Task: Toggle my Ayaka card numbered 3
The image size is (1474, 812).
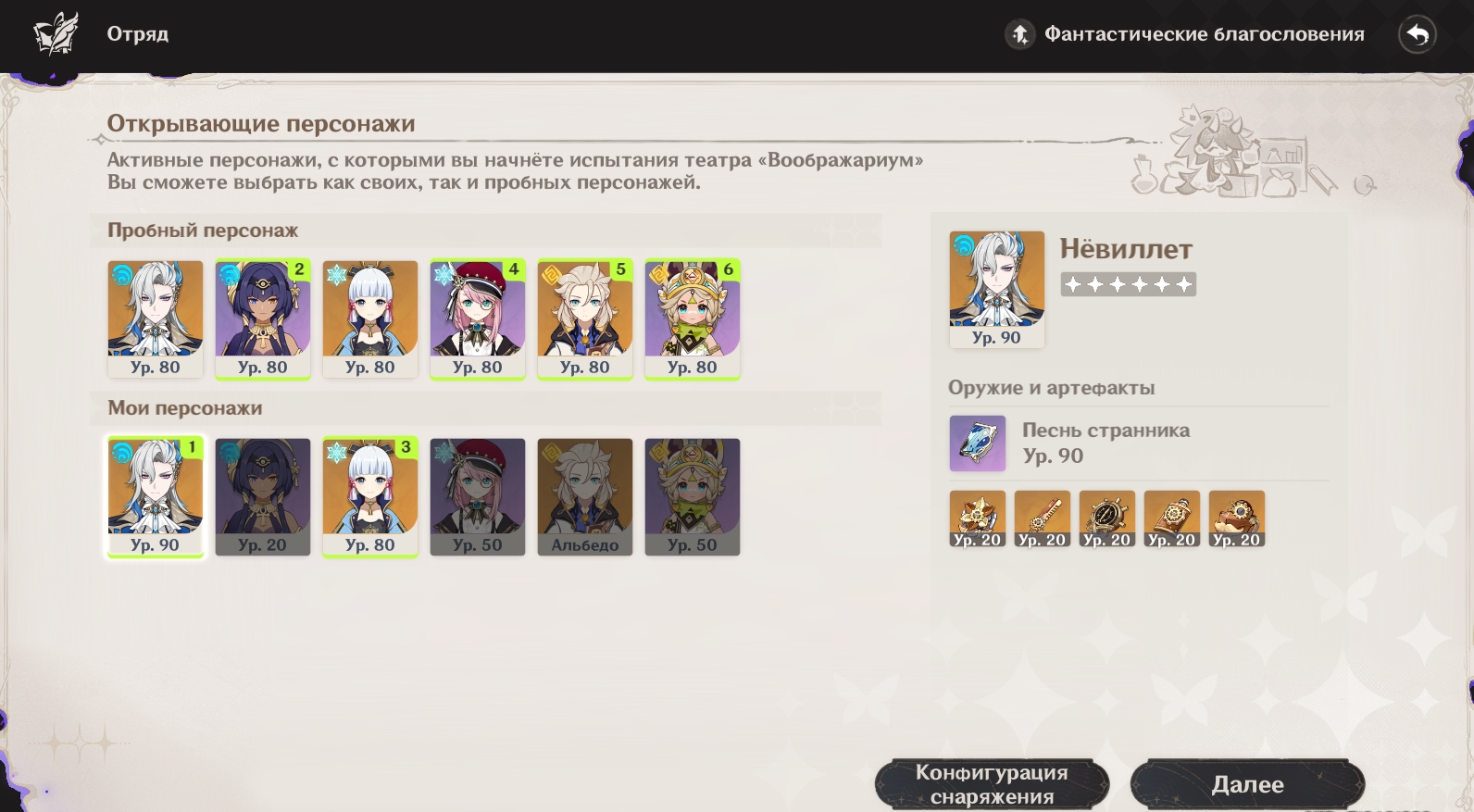Action: [370, 496]
